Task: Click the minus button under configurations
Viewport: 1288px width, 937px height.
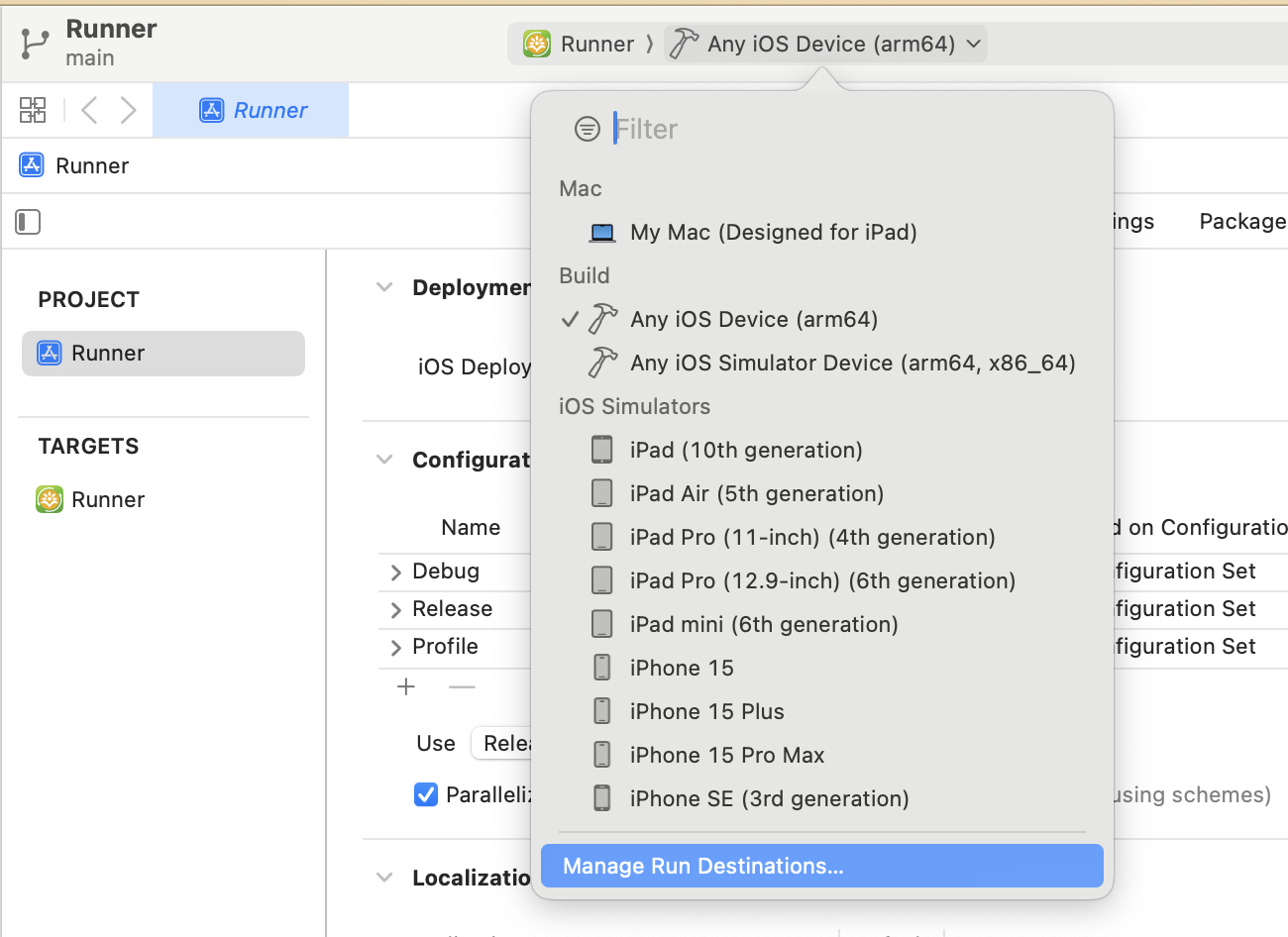Action: coord(462,687)
